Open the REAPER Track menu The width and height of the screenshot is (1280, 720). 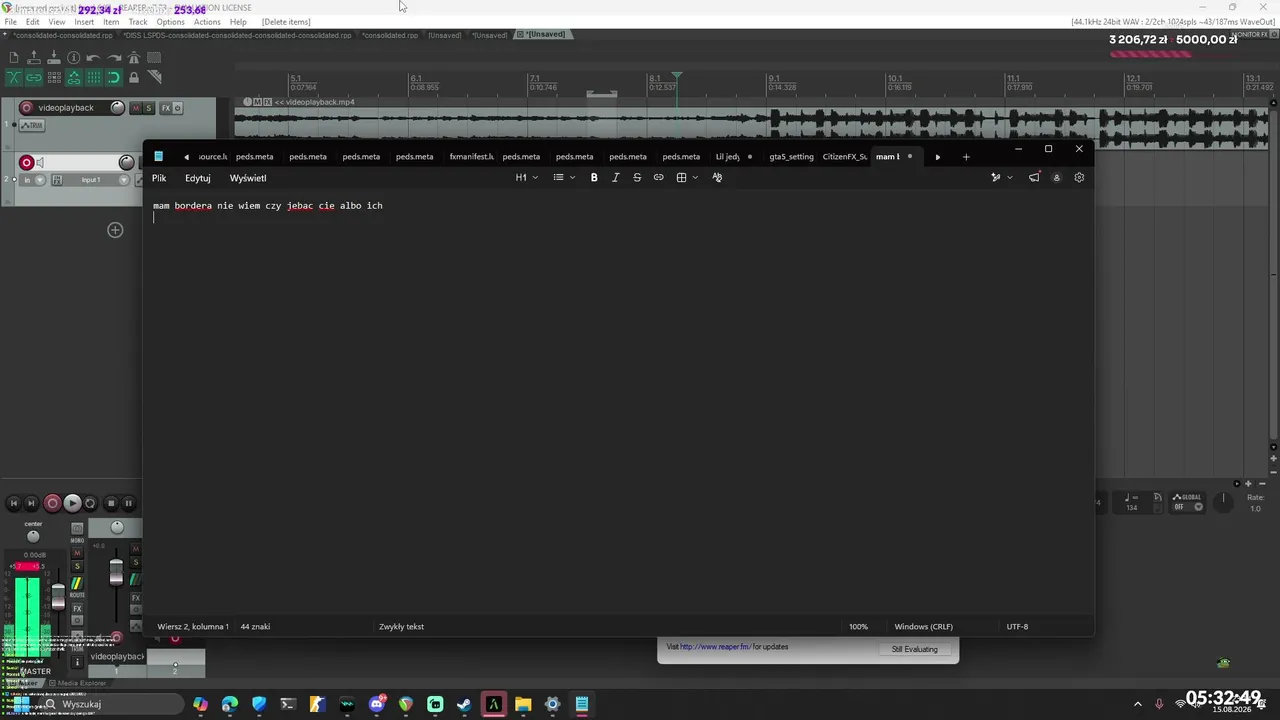point(138,21)
